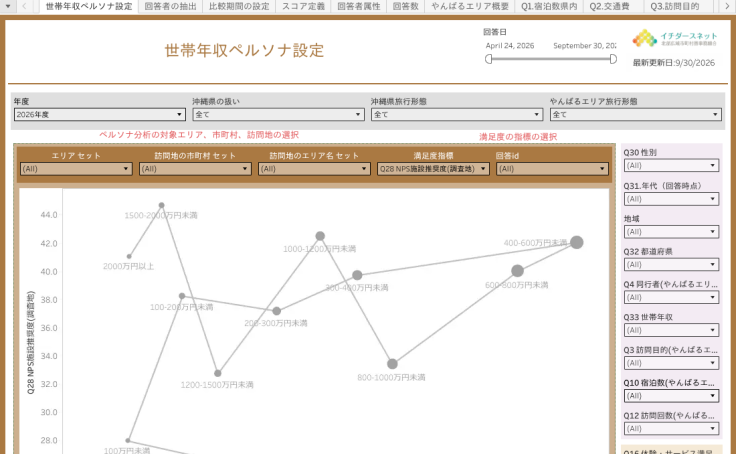Select the 600-800万円未満 data point
The image size is (736, 454).
pyautogui.click(x=517, y=271)
